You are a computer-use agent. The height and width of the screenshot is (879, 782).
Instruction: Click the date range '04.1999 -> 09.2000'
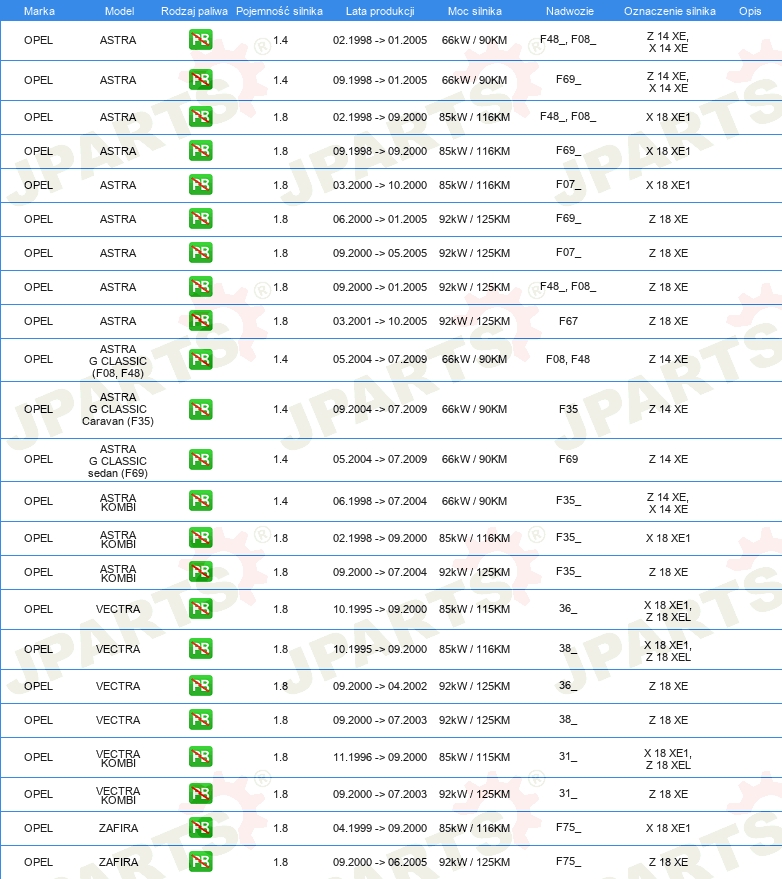point(380,828)
